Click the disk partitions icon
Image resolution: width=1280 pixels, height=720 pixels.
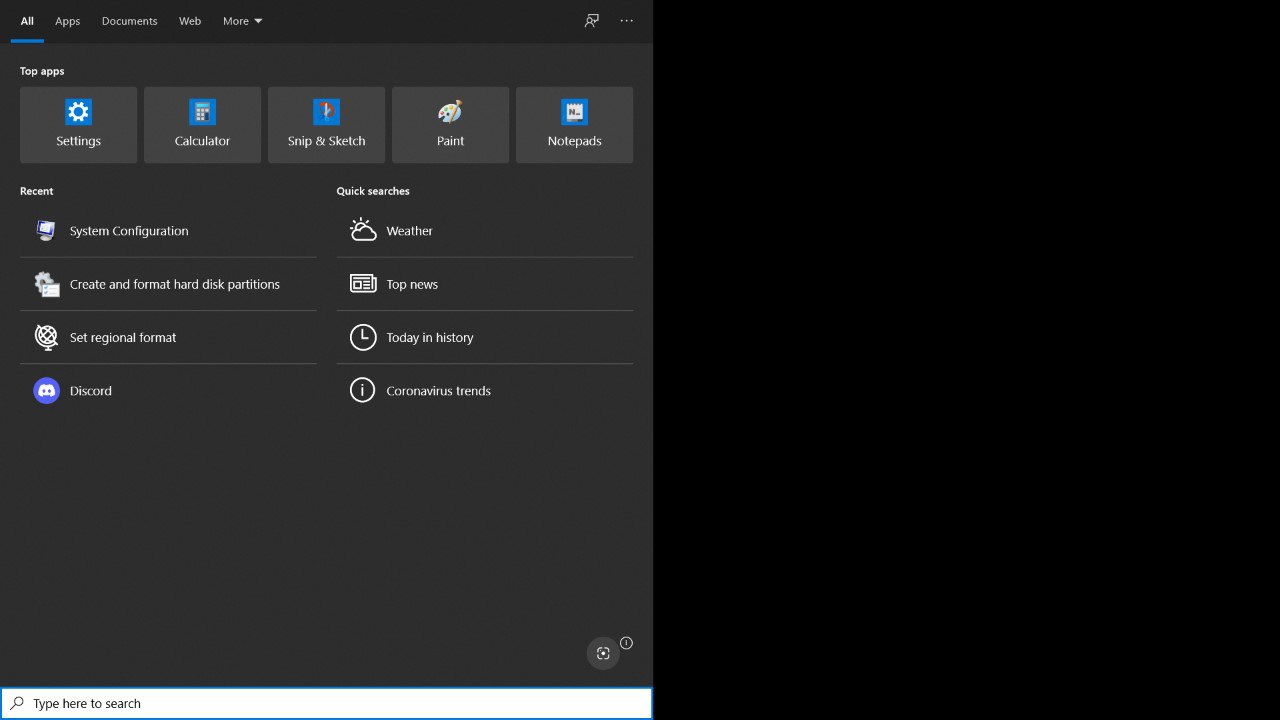click(46, 284)
